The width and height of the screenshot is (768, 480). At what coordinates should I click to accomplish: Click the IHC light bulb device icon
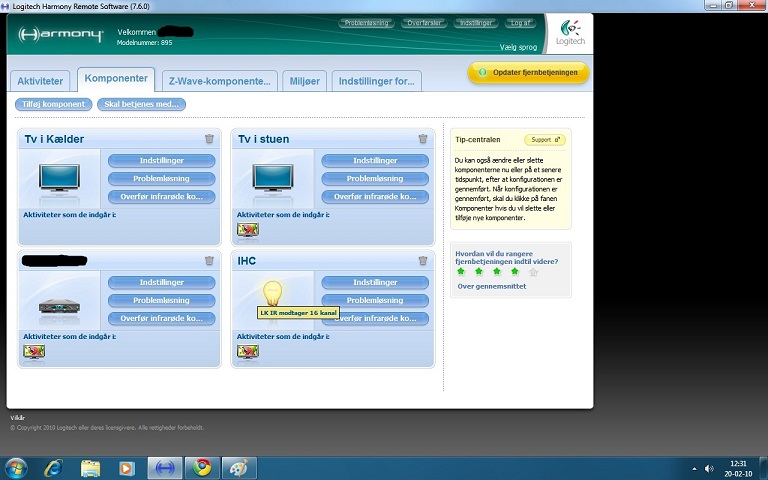click(272, 293)
